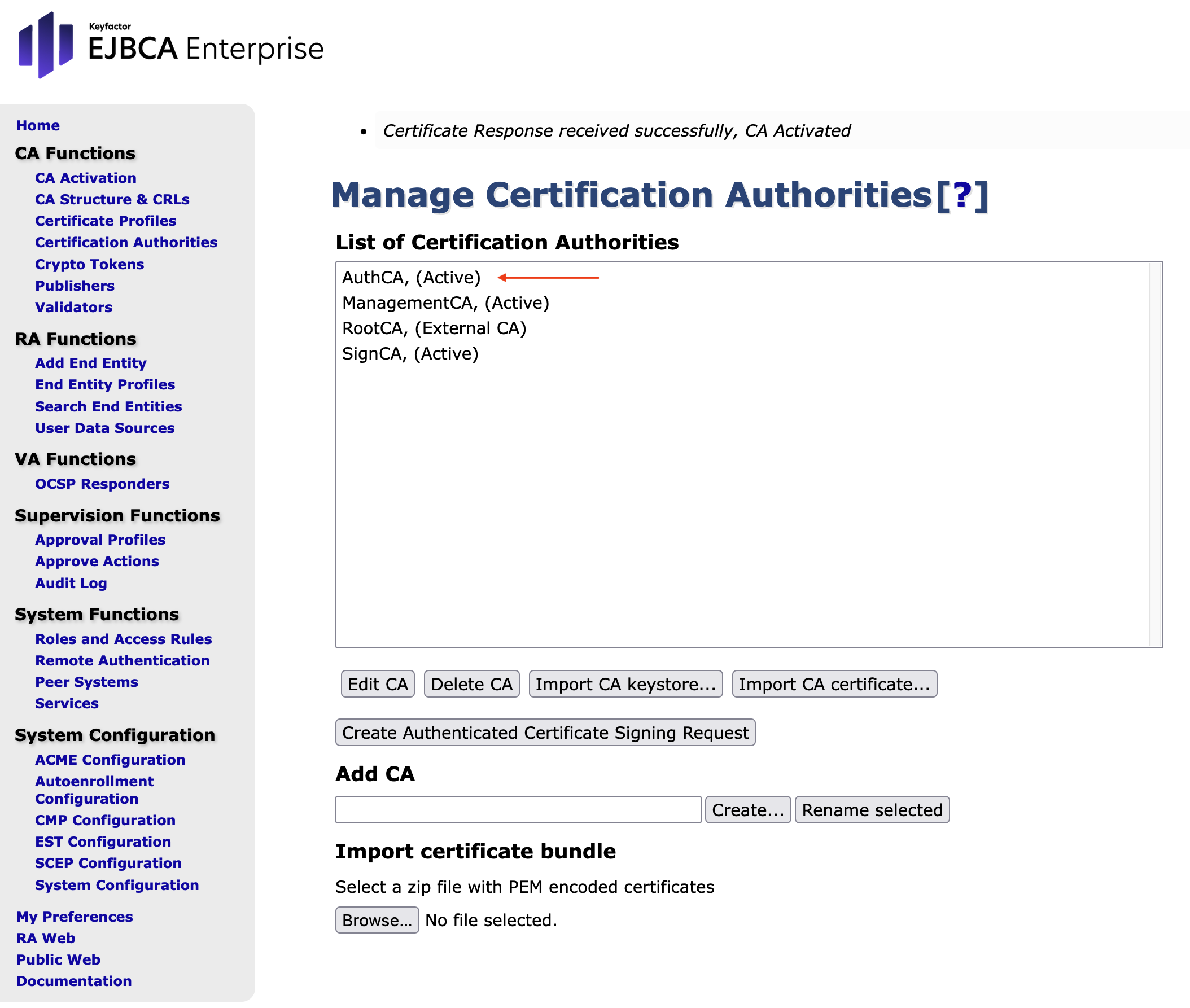Click Rename selected button
1190x1008 pixels.
872,810
